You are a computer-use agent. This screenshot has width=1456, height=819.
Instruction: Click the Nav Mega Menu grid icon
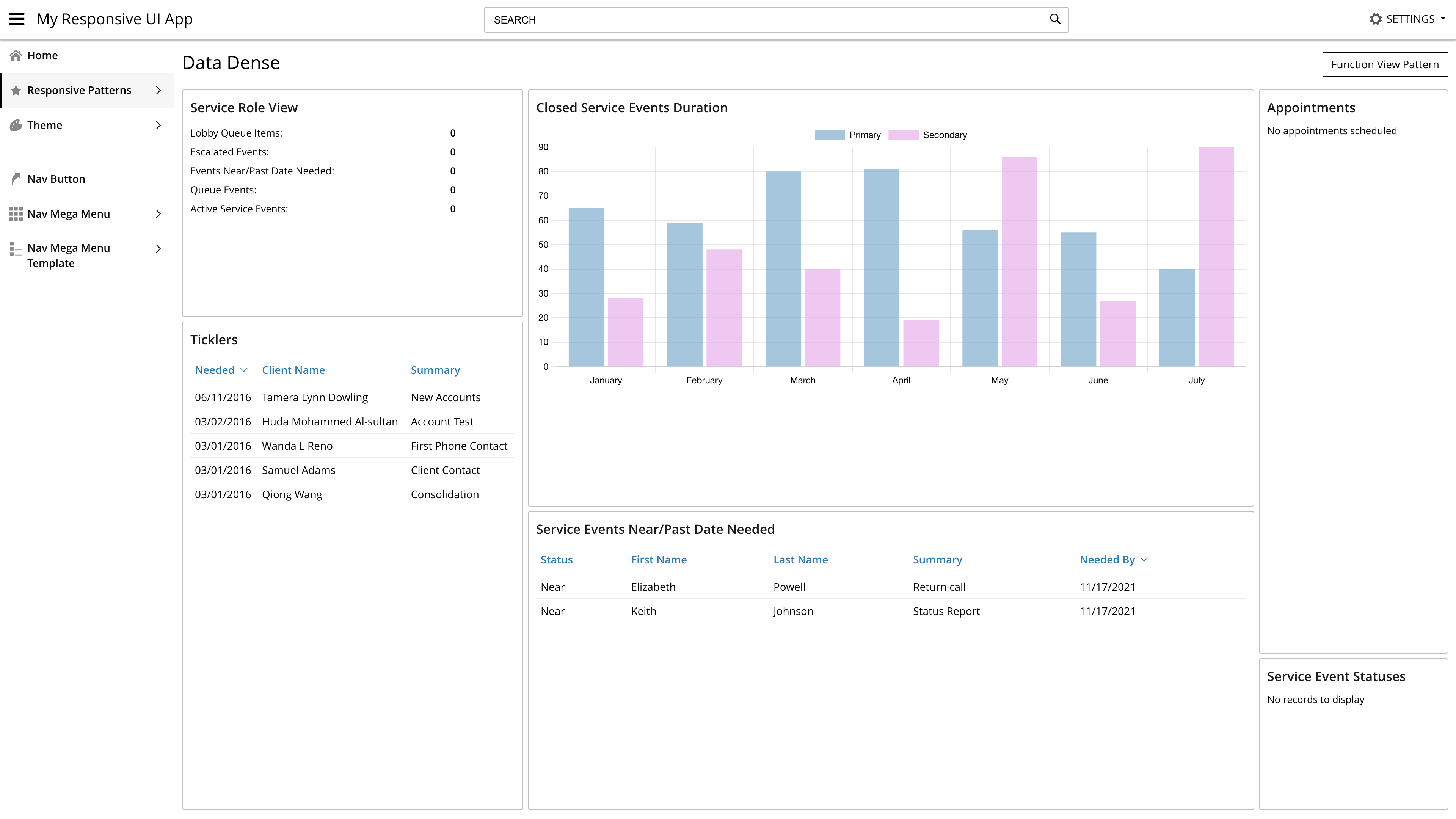tap(16, 213)
